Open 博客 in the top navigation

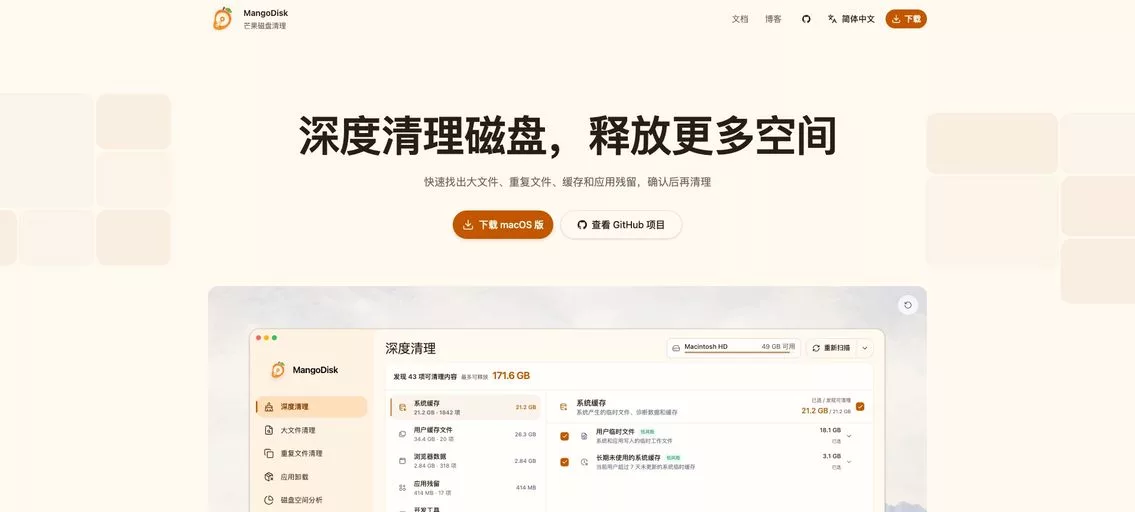tap(773, 19)
